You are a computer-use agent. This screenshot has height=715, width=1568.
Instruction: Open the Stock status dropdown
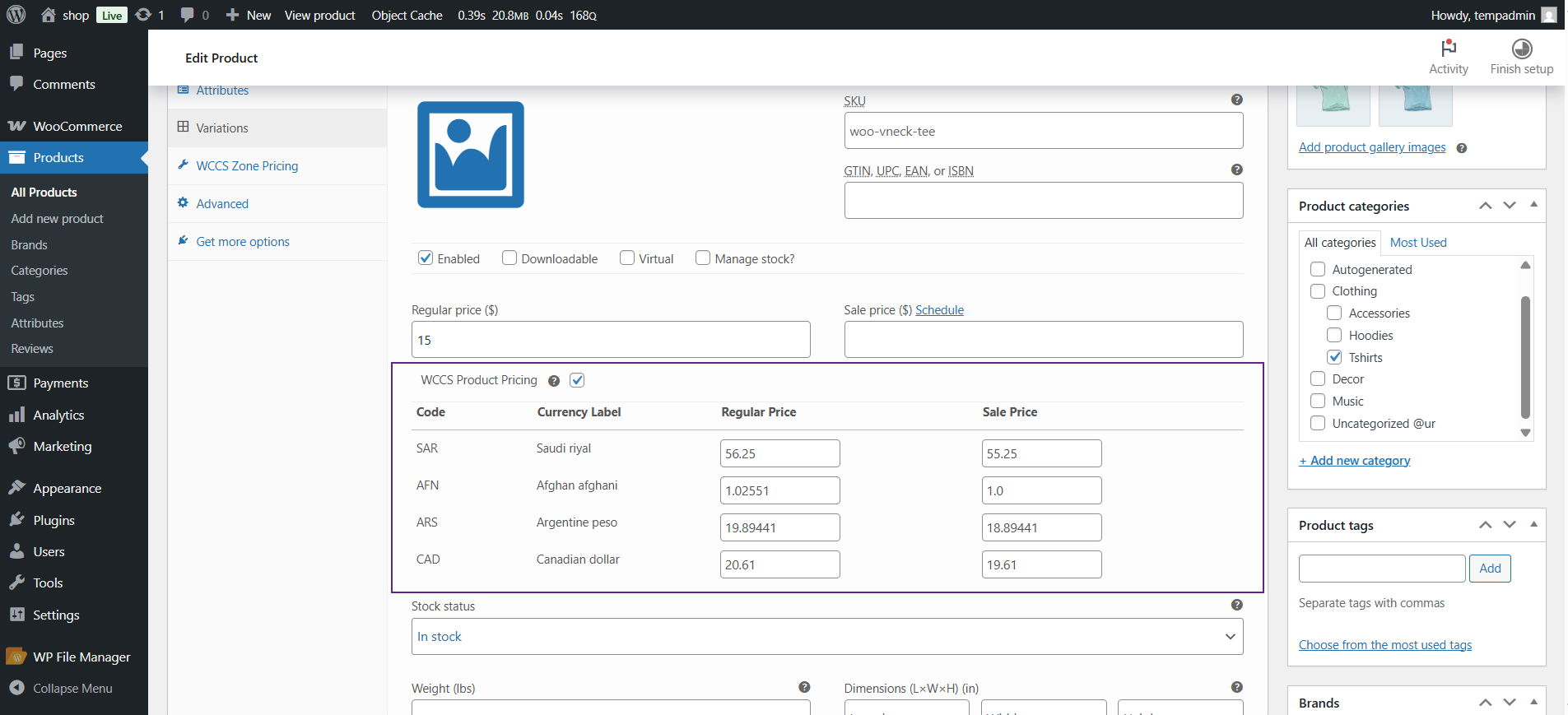pyautogui.click(x=826, y=636)
